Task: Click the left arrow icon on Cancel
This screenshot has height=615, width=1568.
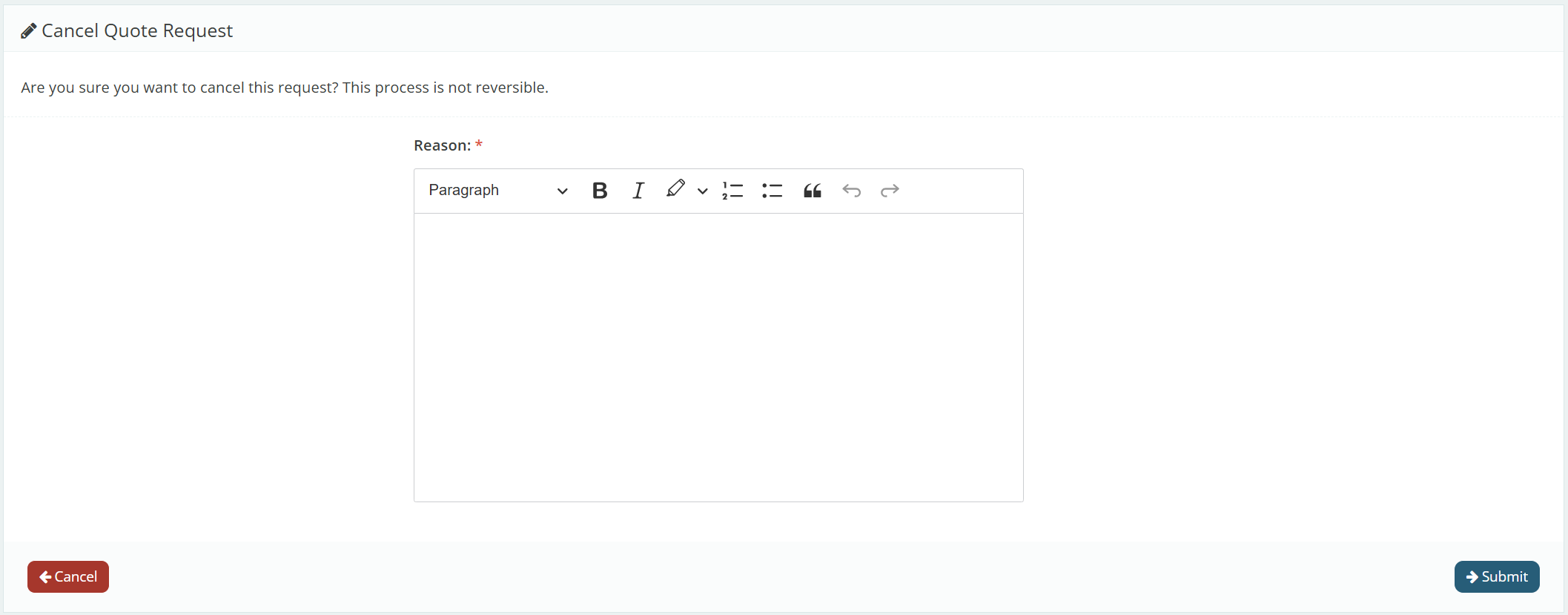Action: pos(45,577)
